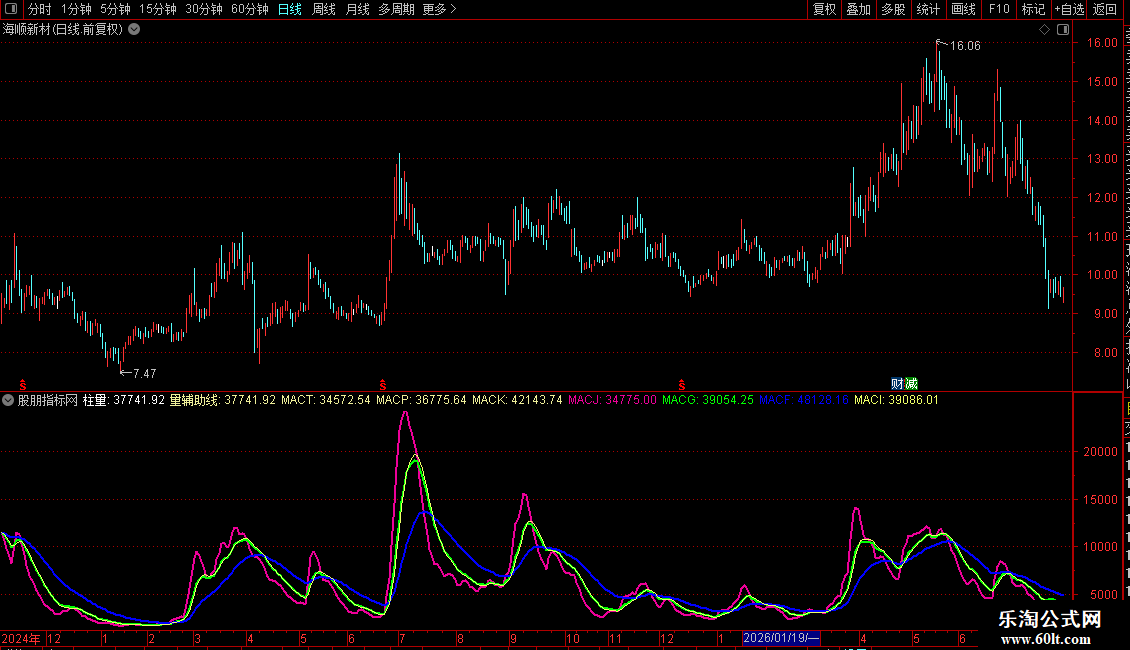Image resolution: width=1130 pixels, height=650 pixels.
Task: Click the red S marker near July
Action: click(383, 386)
